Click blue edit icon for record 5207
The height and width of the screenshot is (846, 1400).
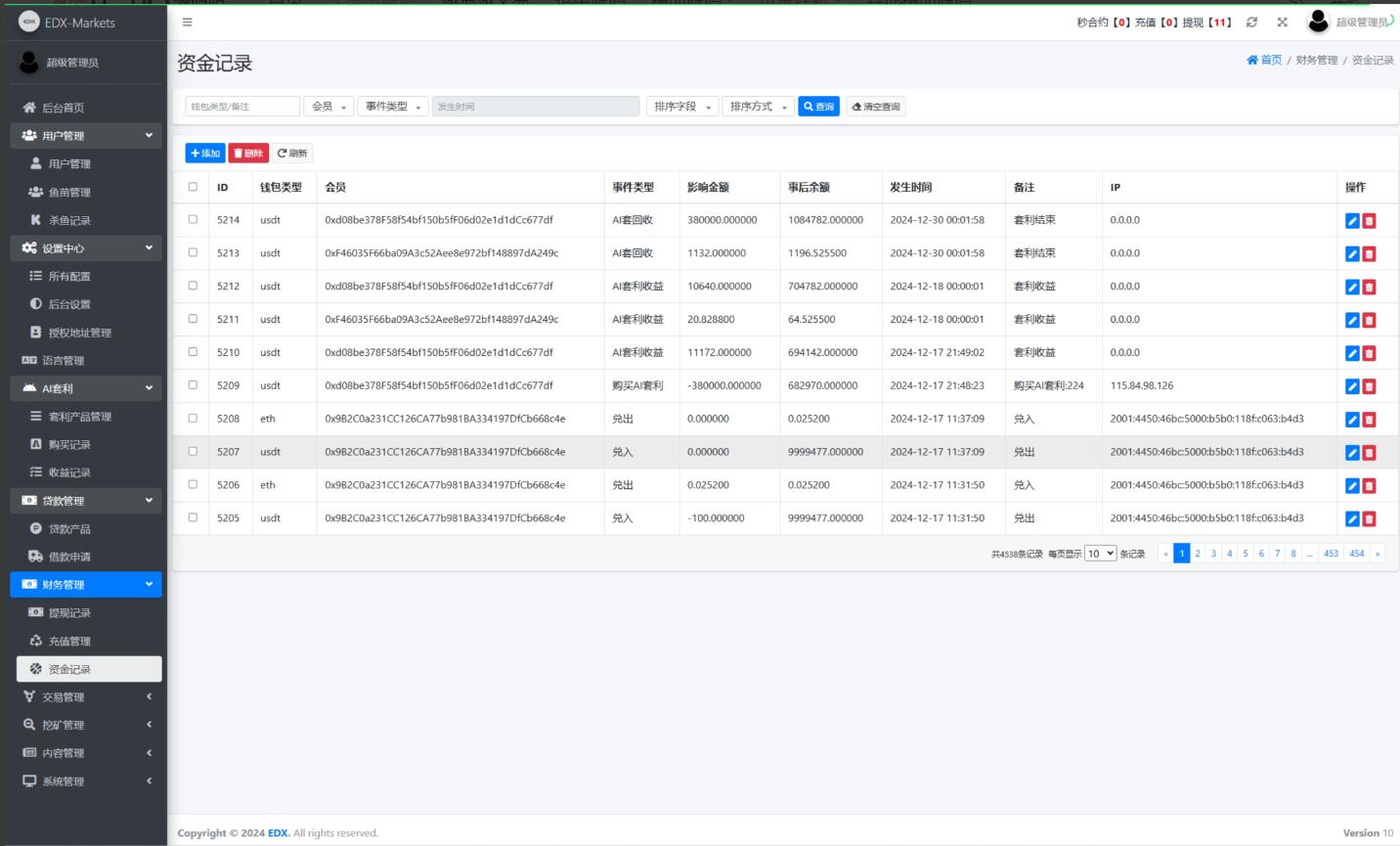(x=1352, y=453)
